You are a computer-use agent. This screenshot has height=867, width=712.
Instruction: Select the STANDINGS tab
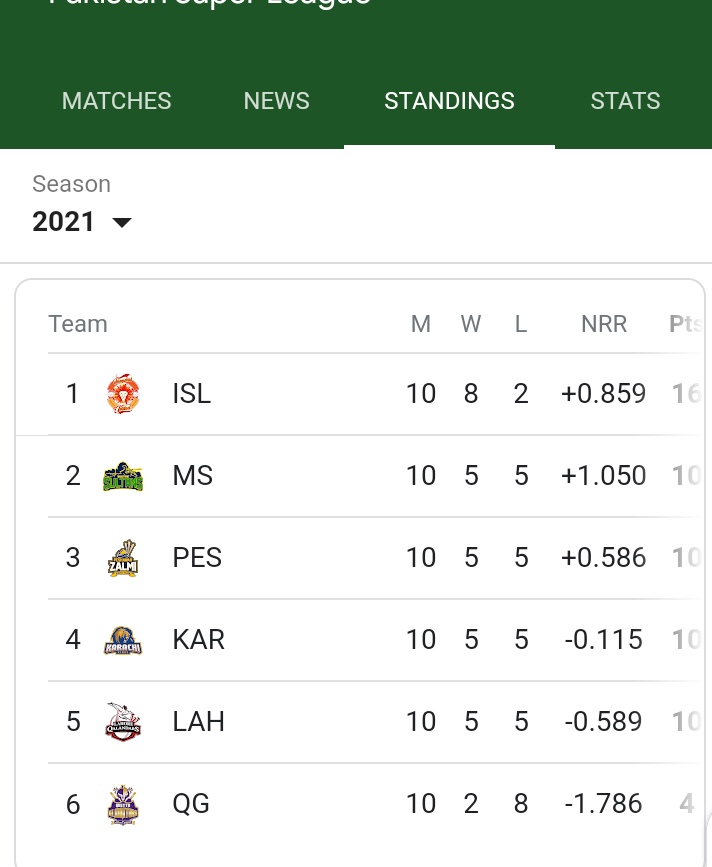tap(449, 101)
